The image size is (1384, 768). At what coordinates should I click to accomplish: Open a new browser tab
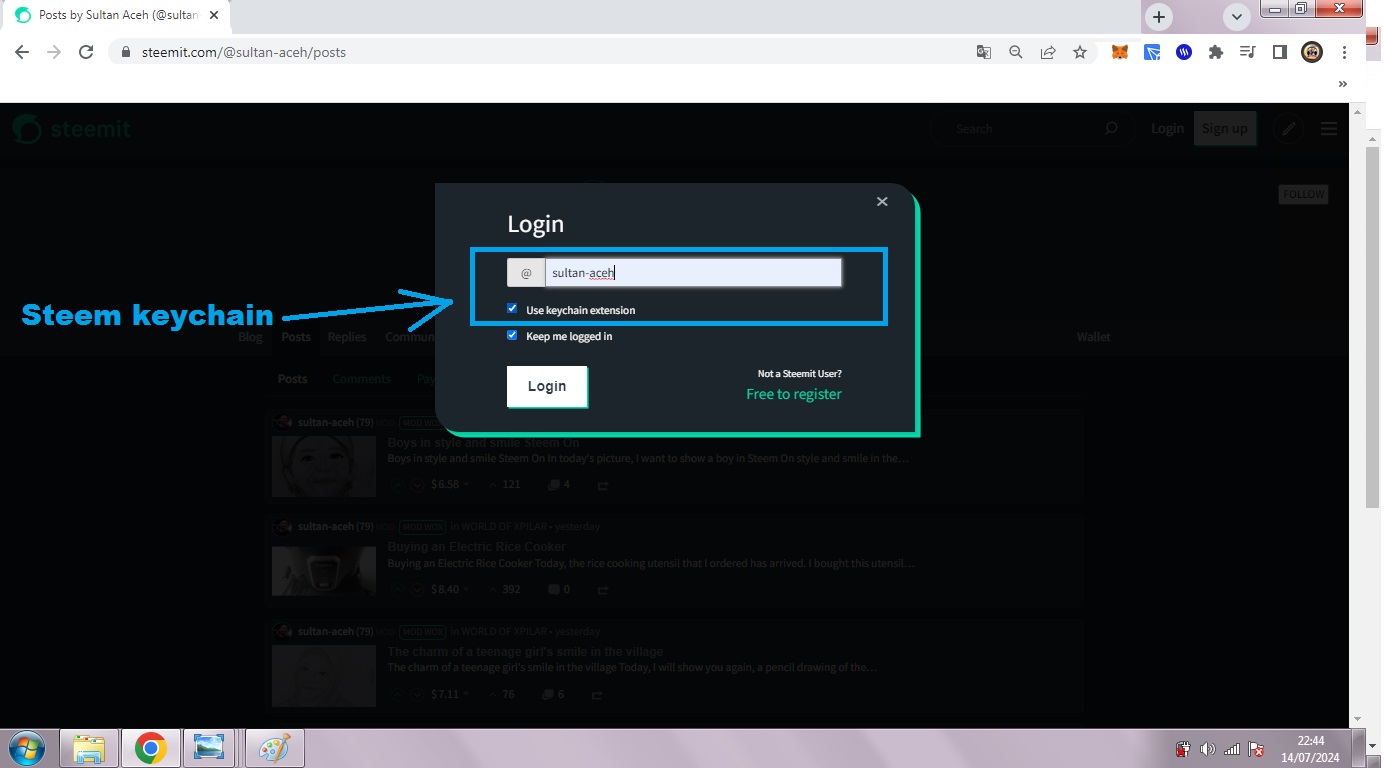[x=1159, y=17]
